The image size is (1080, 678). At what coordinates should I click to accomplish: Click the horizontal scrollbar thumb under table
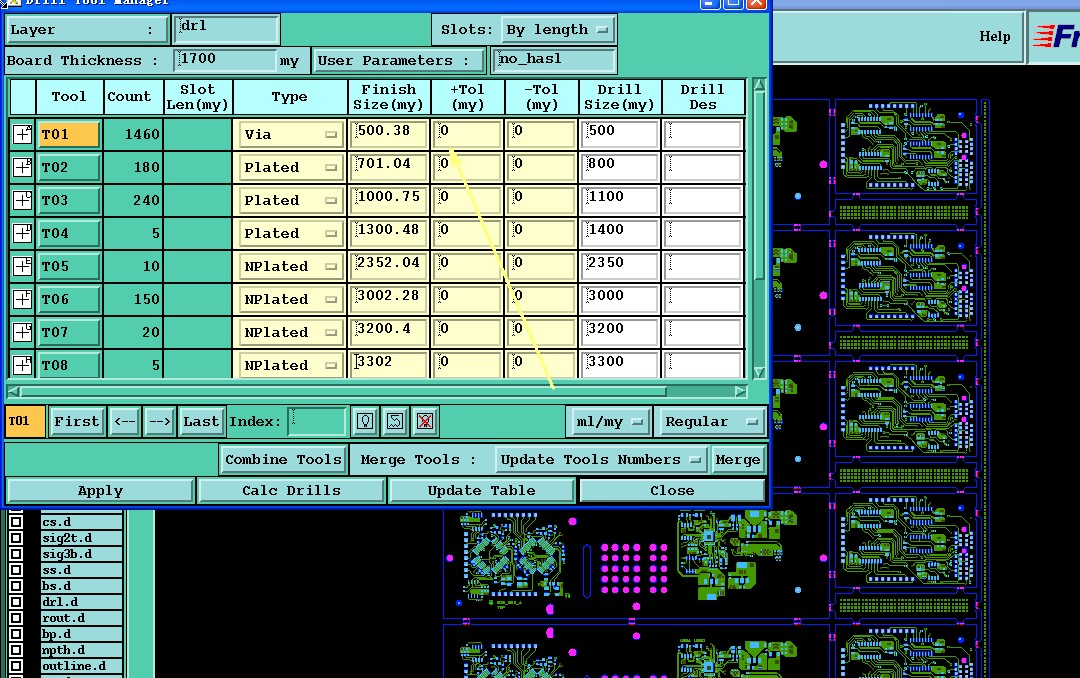click(343, 391)
